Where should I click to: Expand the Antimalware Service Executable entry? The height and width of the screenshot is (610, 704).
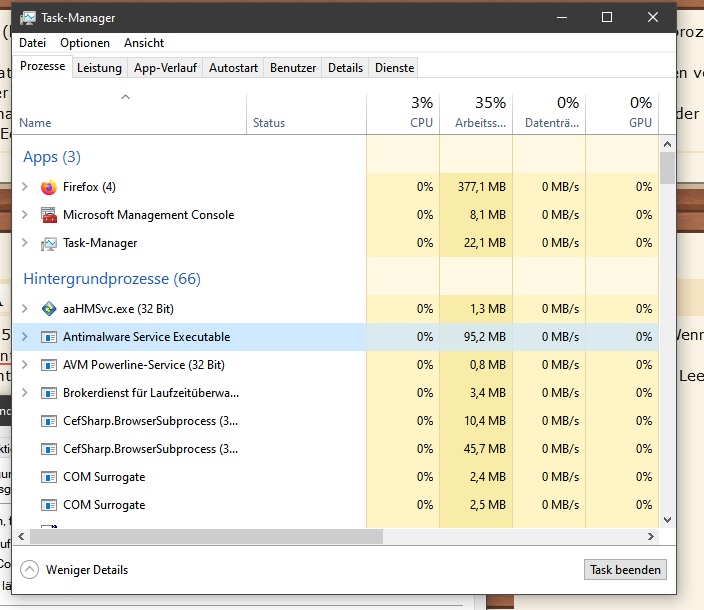point(25,337)
